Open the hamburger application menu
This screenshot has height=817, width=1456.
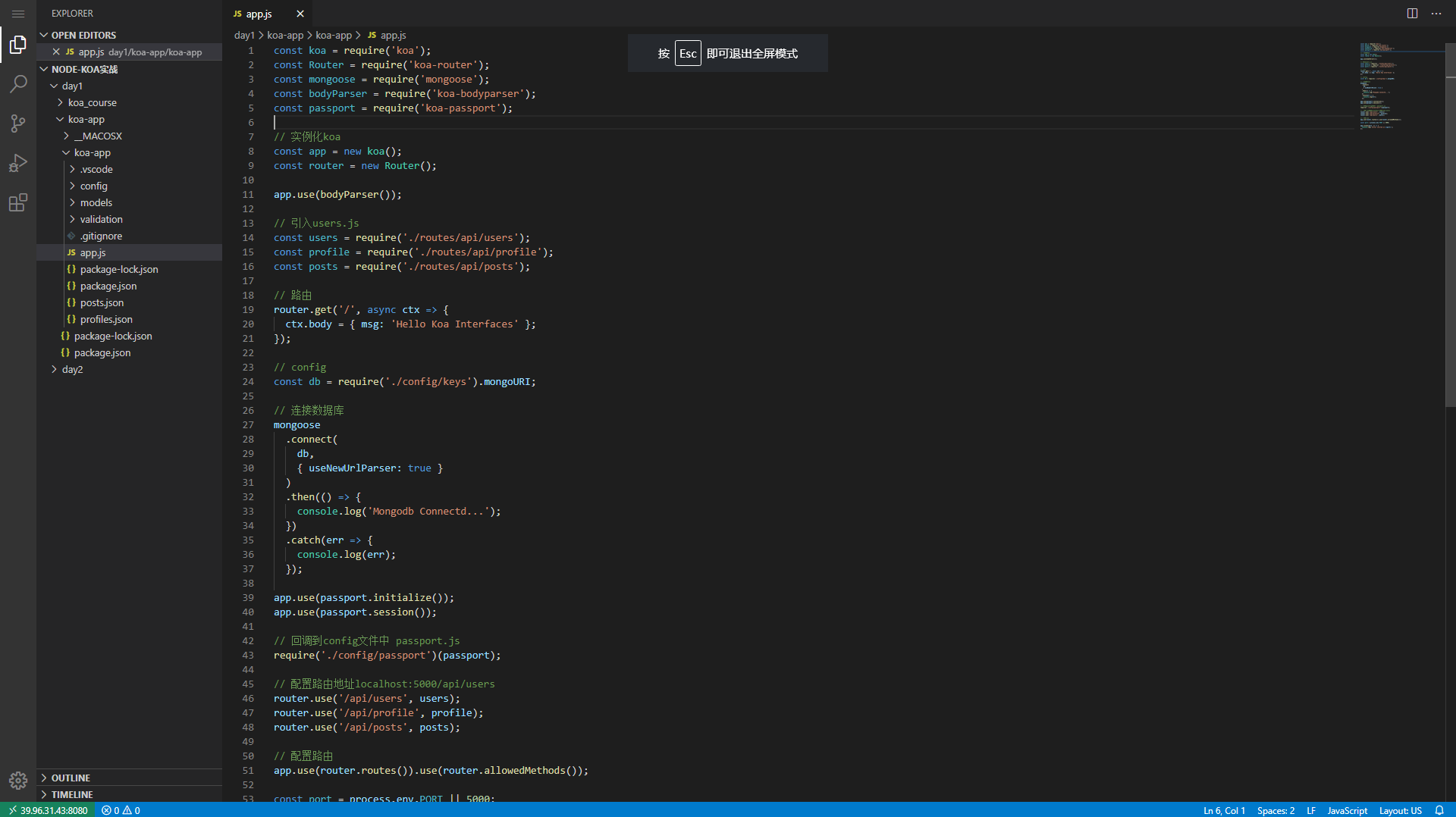click(18, 14)
